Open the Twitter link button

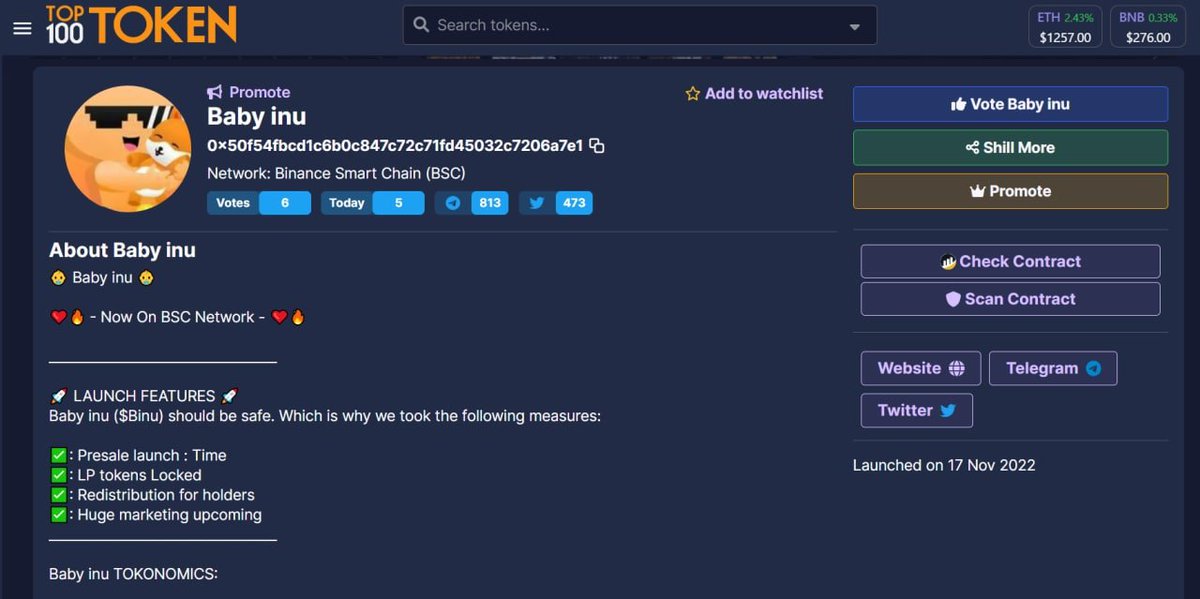click(916, 410)
